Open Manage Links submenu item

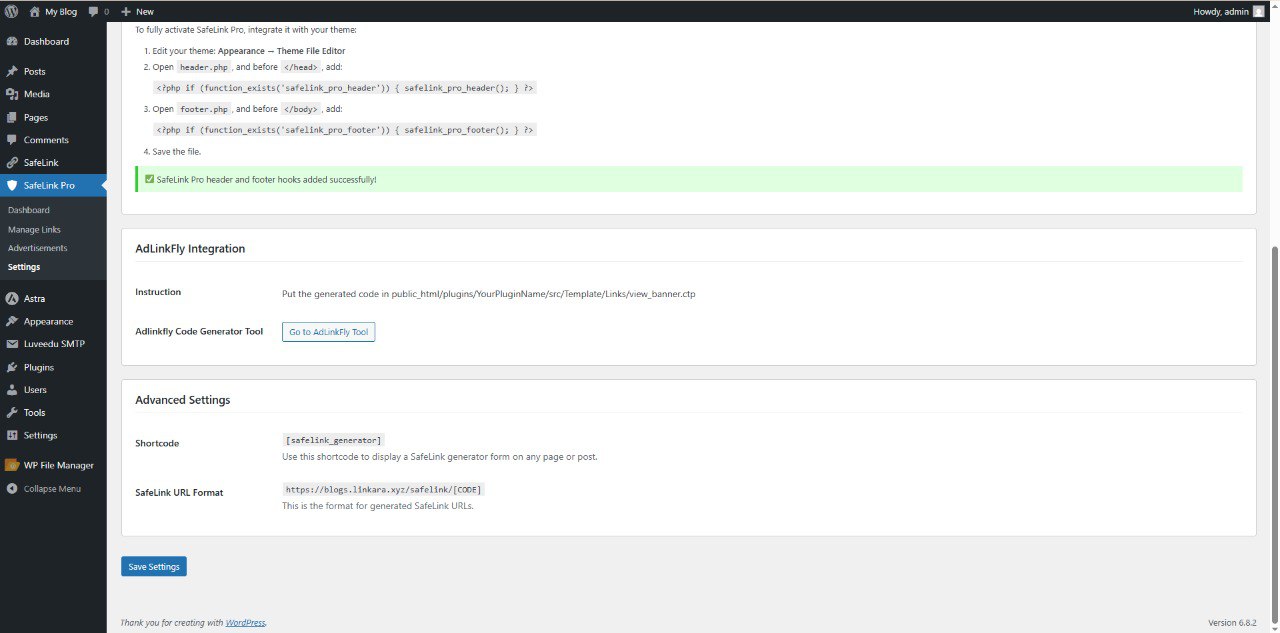(34, 229)
